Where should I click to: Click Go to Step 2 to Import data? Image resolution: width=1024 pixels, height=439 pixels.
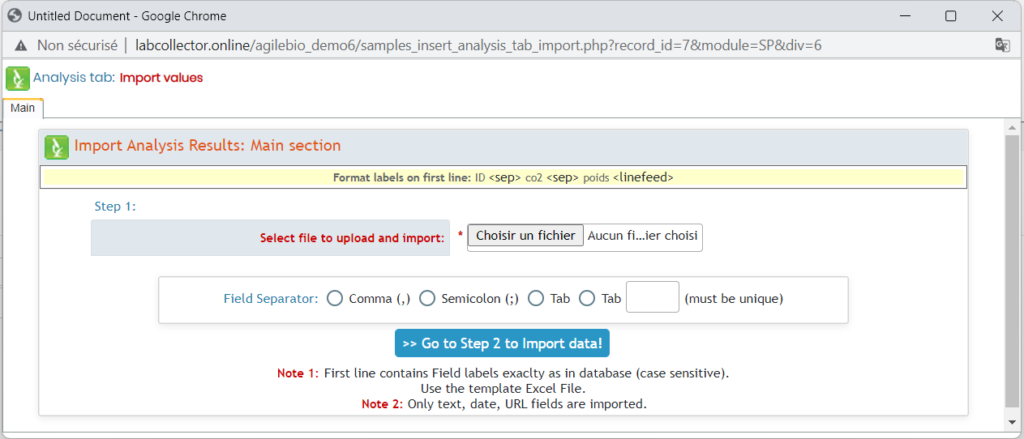click(502, 343)
